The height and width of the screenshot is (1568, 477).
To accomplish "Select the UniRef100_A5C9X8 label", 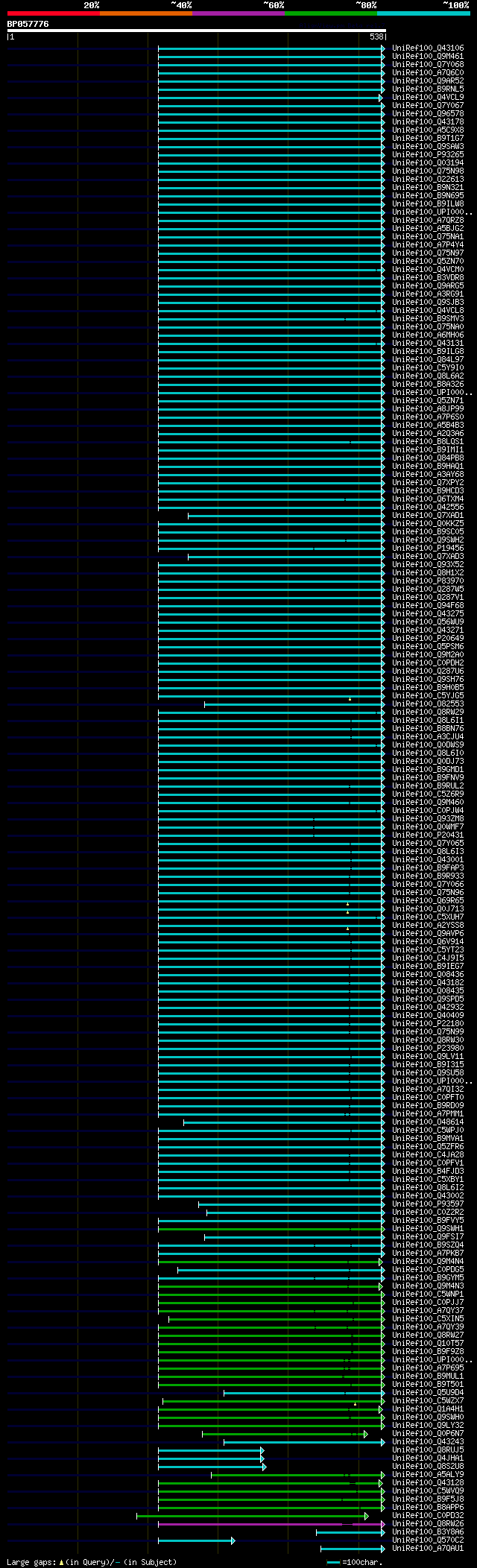I will click(428, 130).
